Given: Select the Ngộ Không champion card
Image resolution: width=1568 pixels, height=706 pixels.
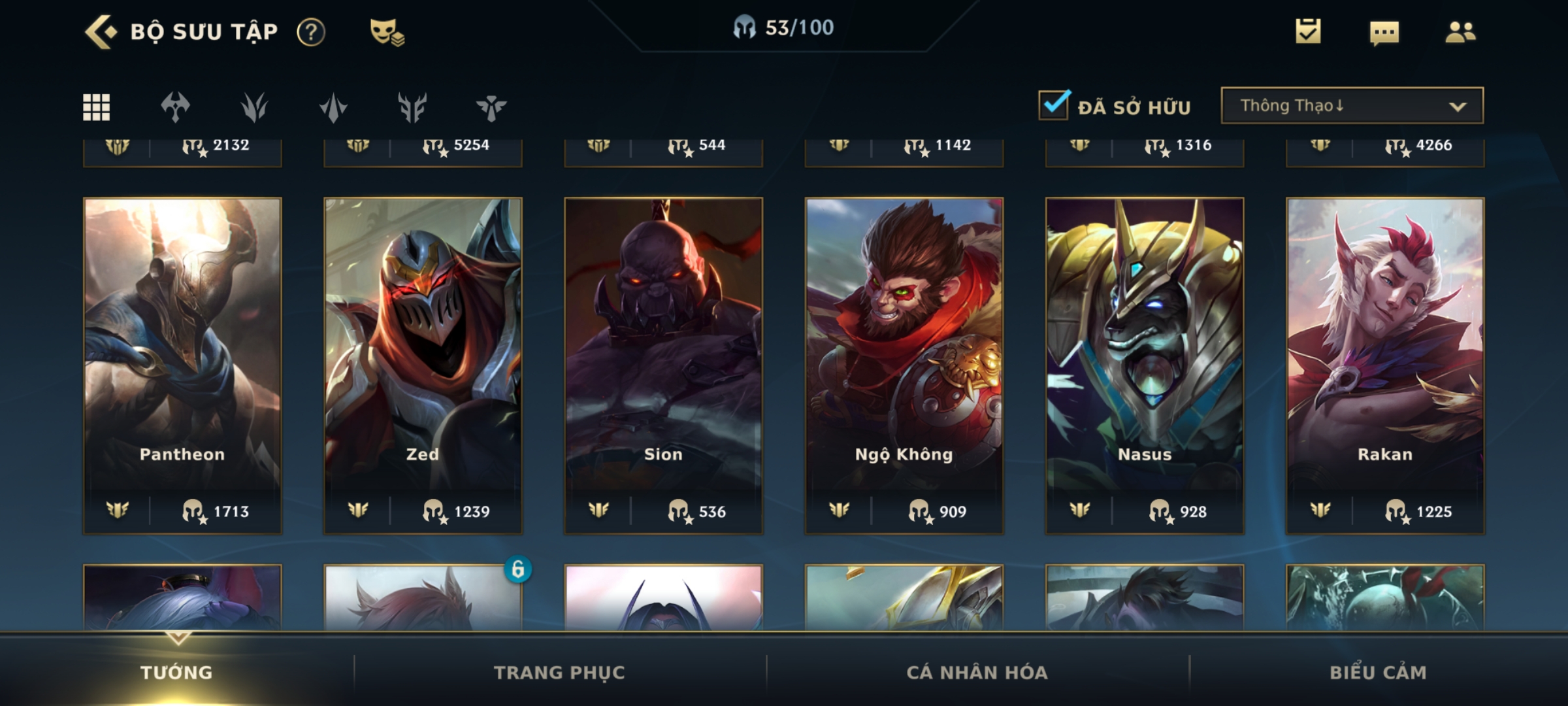Looking at the screenshot, I should (x=904, y=365).
